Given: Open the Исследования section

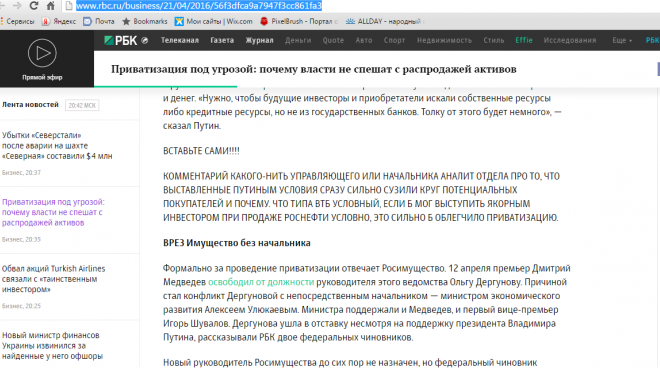Looking at the screenshot, I should (570, 40).
